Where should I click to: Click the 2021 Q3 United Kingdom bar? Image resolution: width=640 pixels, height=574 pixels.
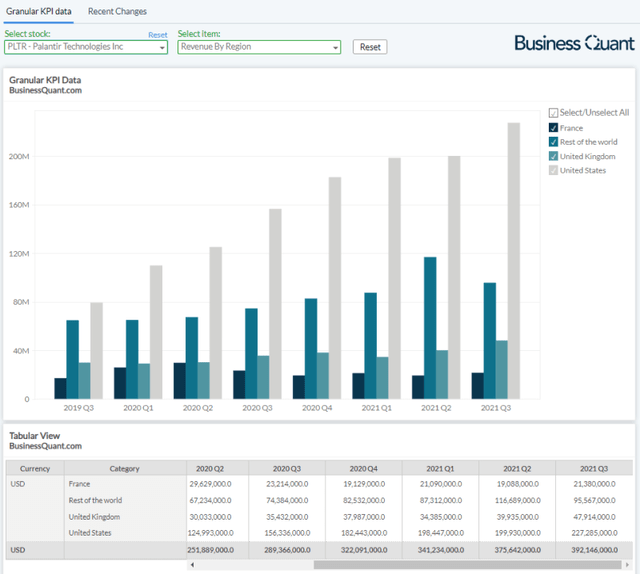click(502, 370)
